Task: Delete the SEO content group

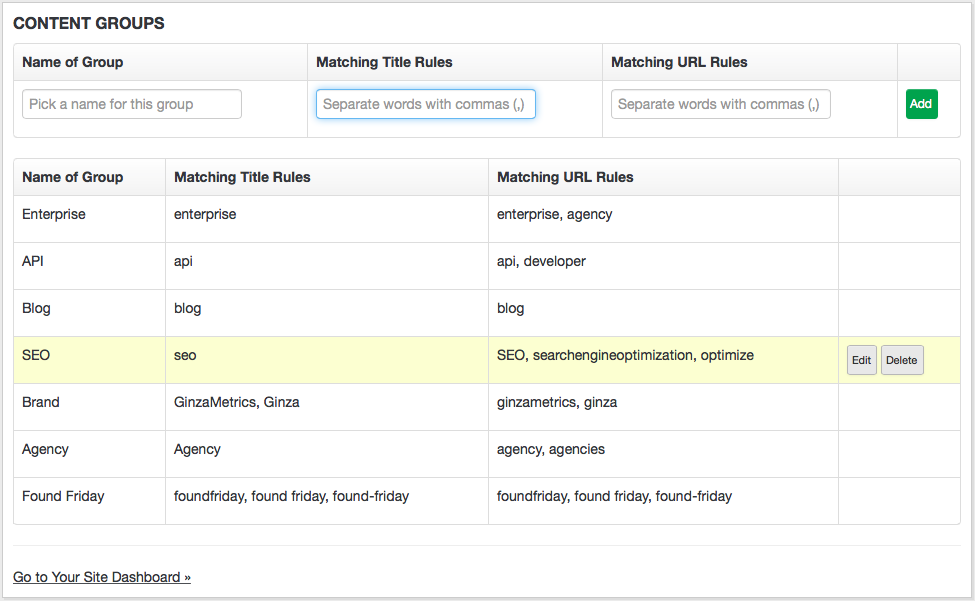Action: (901, 361)
